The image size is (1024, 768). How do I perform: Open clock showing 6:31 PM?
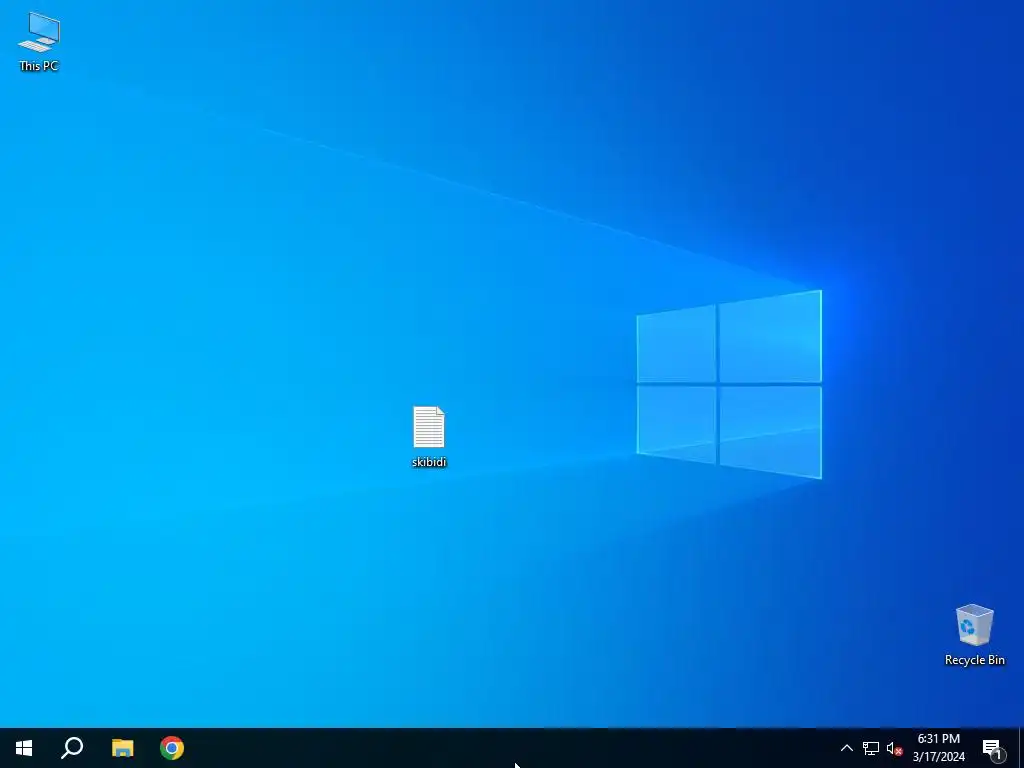(x=938, y=748)
